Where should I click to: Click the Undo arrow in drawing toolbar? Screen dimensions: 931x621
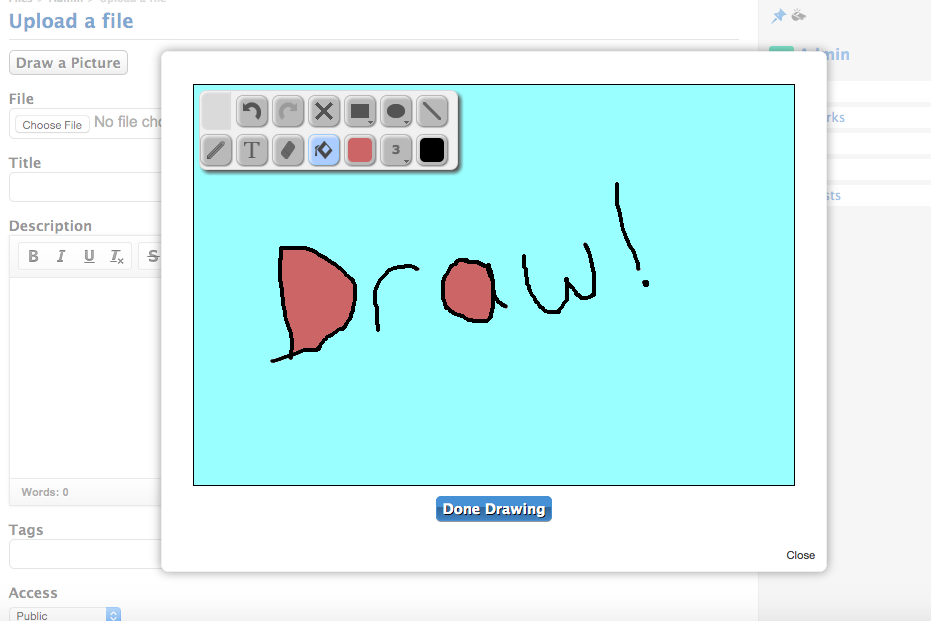point(252,111)
